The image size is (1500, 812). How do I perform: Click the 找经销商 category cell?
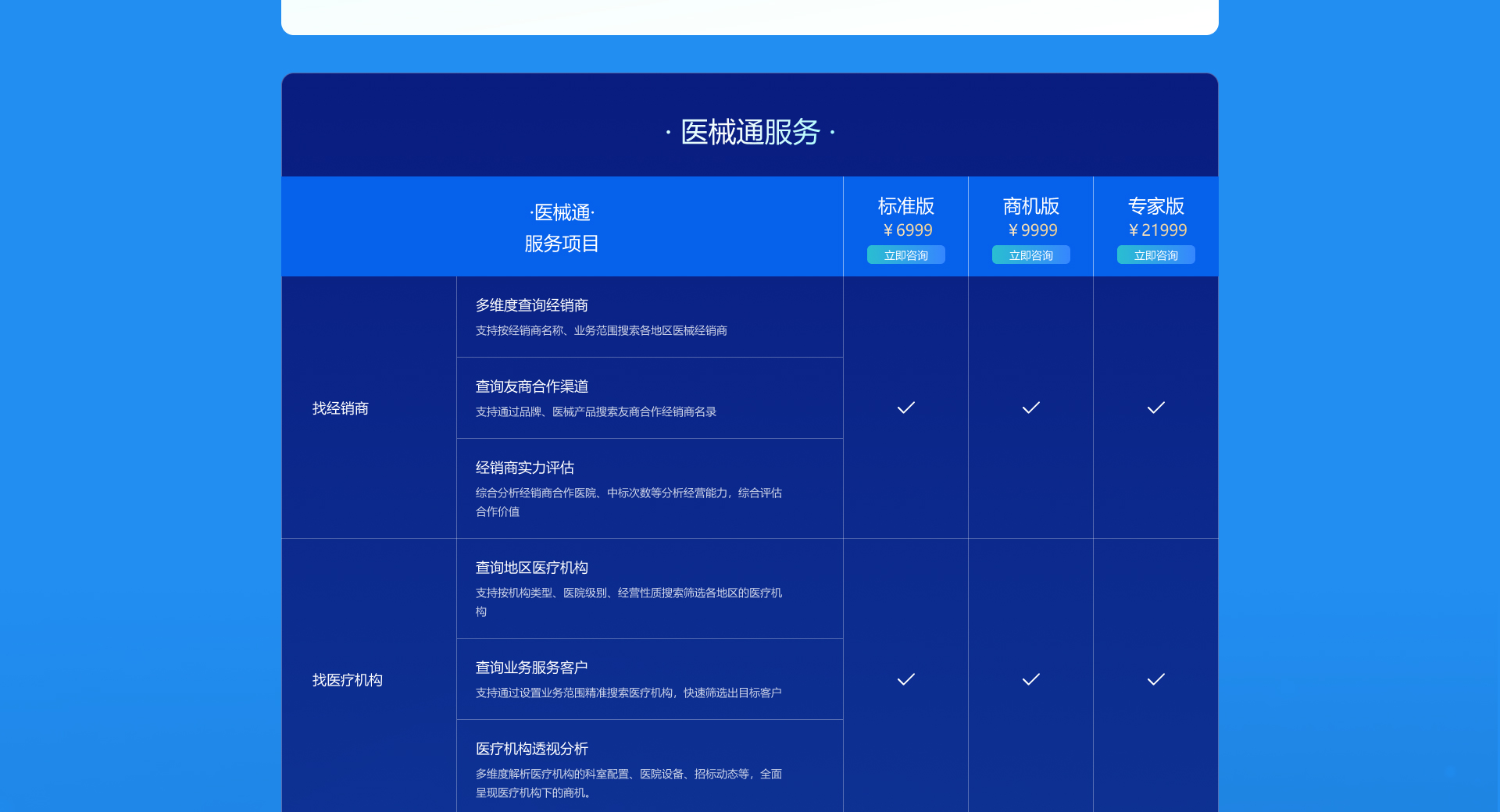(341, 408)
